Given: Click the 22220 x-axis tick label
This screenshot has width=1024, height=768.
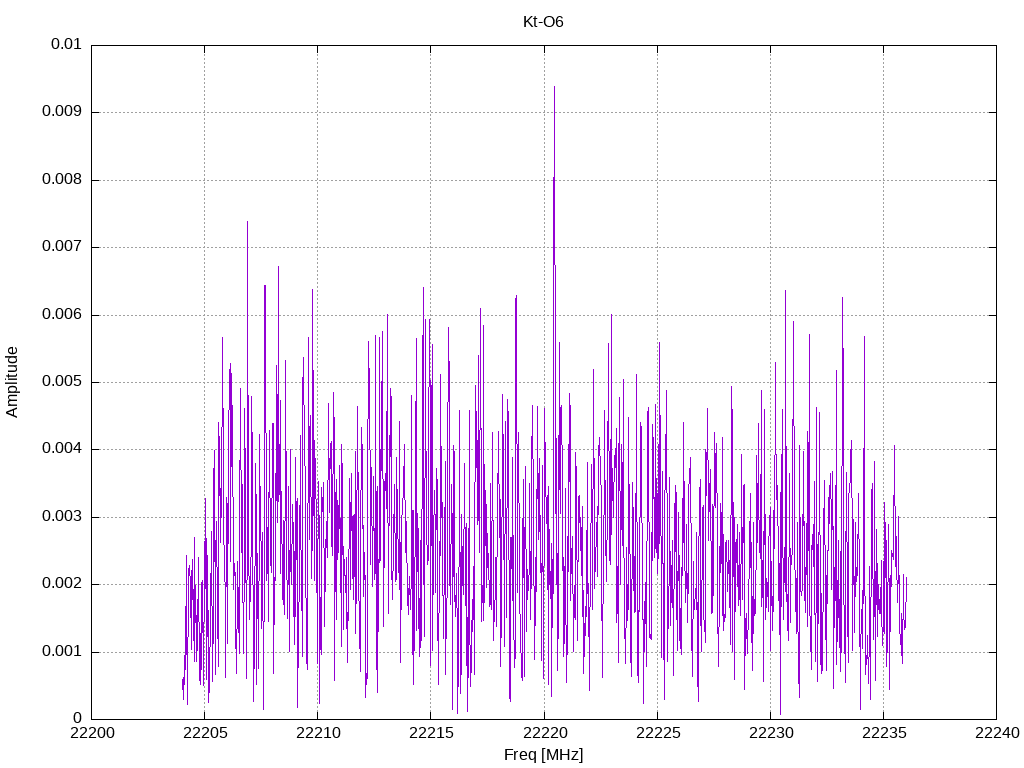Looking at the screenshot, I should (x=544, y=733).
